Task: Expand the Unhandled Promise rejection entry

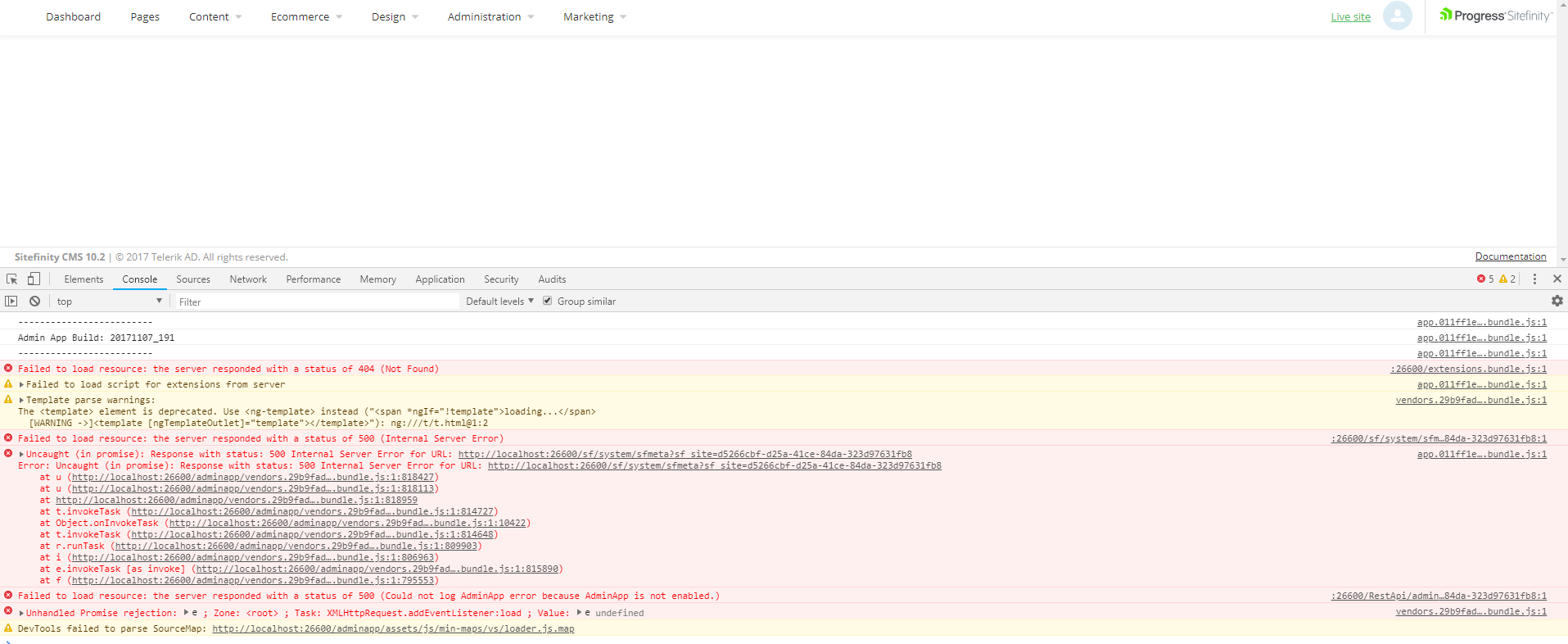Action: point(21,613)
